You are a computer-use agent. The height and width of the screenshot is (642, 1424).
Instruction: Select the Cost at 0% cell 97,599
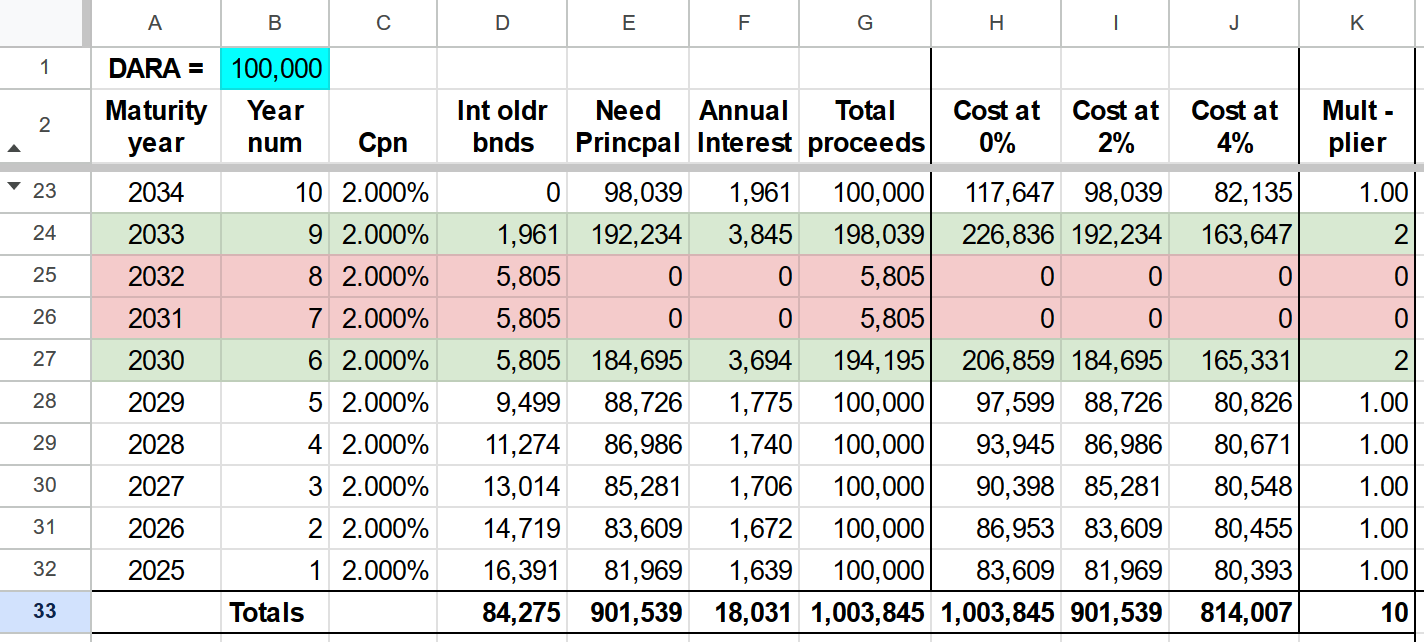997,402
